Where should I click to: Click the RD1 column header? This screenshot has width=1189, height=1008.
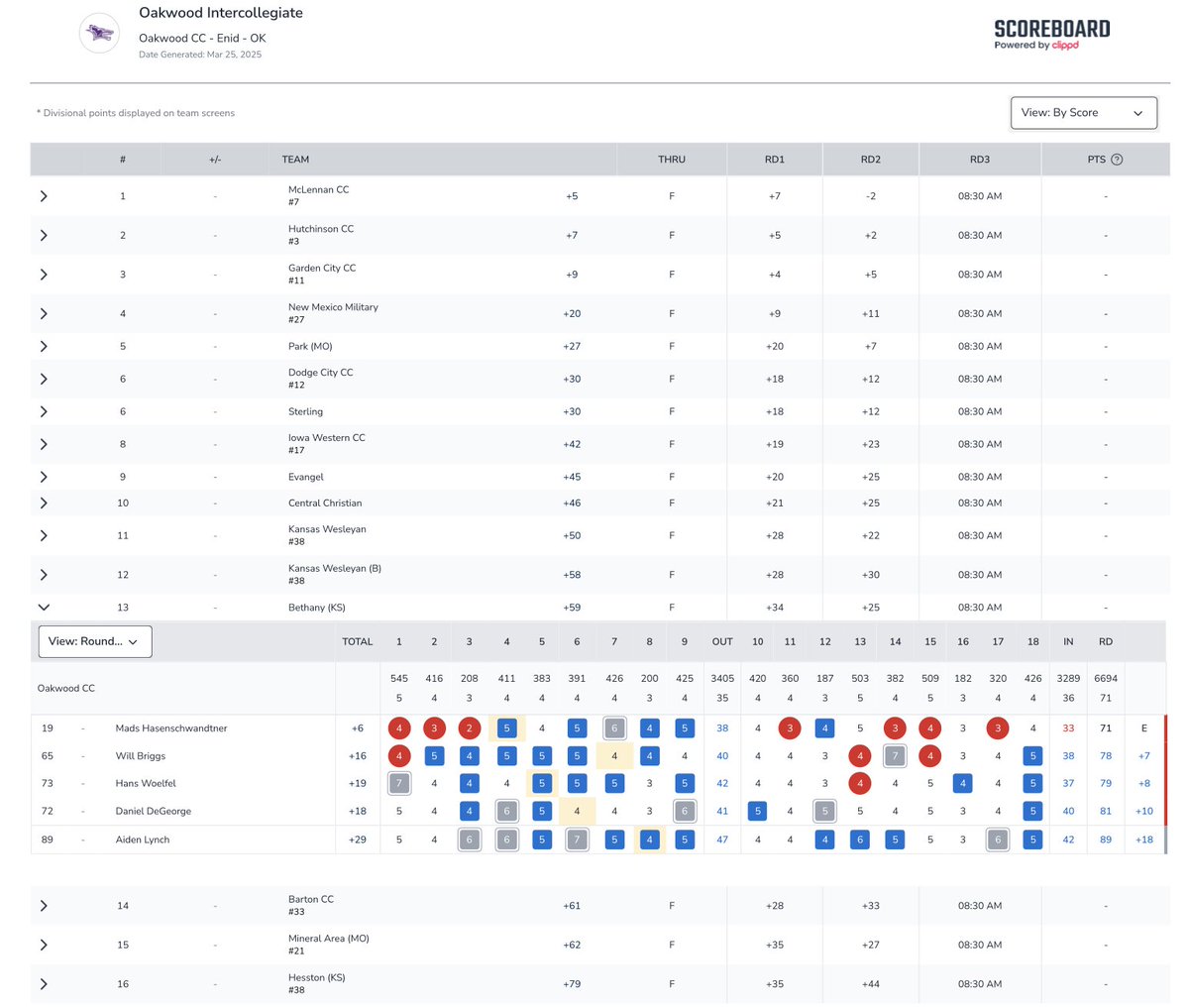pos(775,160)
